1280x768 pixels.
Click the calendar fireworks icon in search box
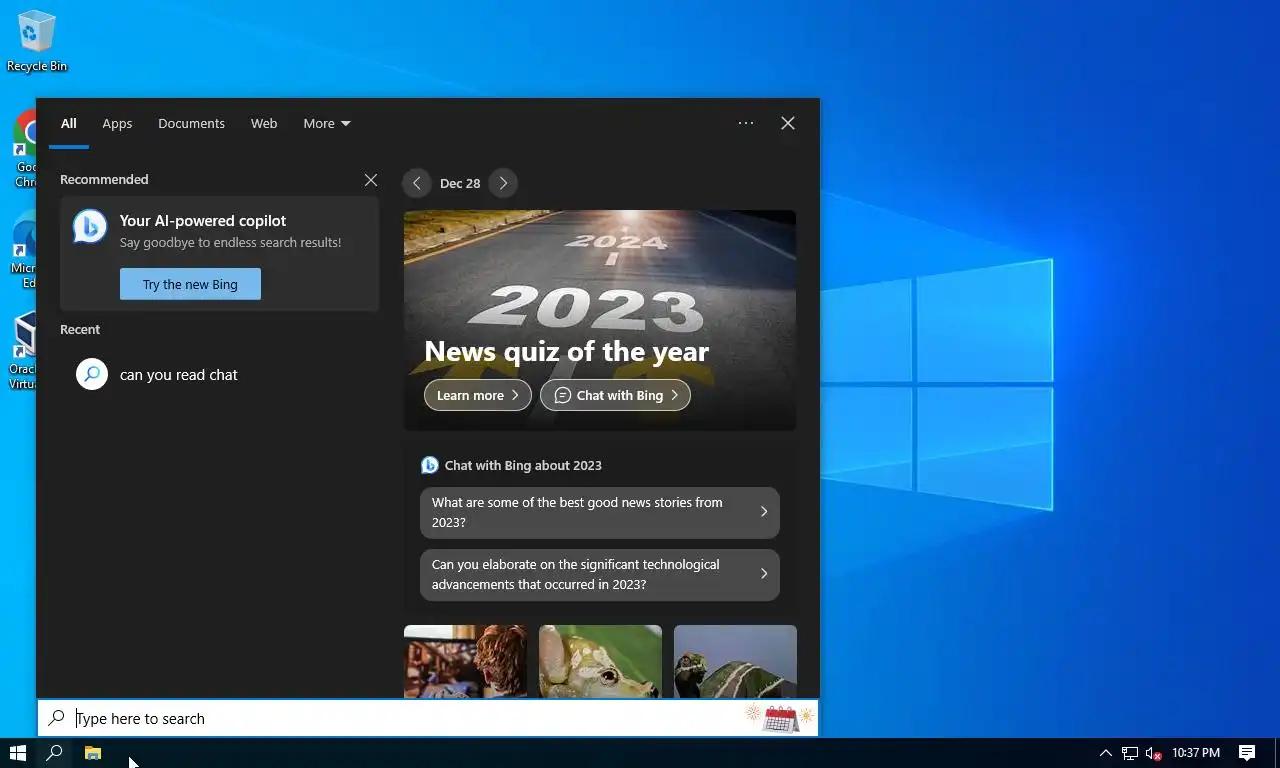pos(780,717)
